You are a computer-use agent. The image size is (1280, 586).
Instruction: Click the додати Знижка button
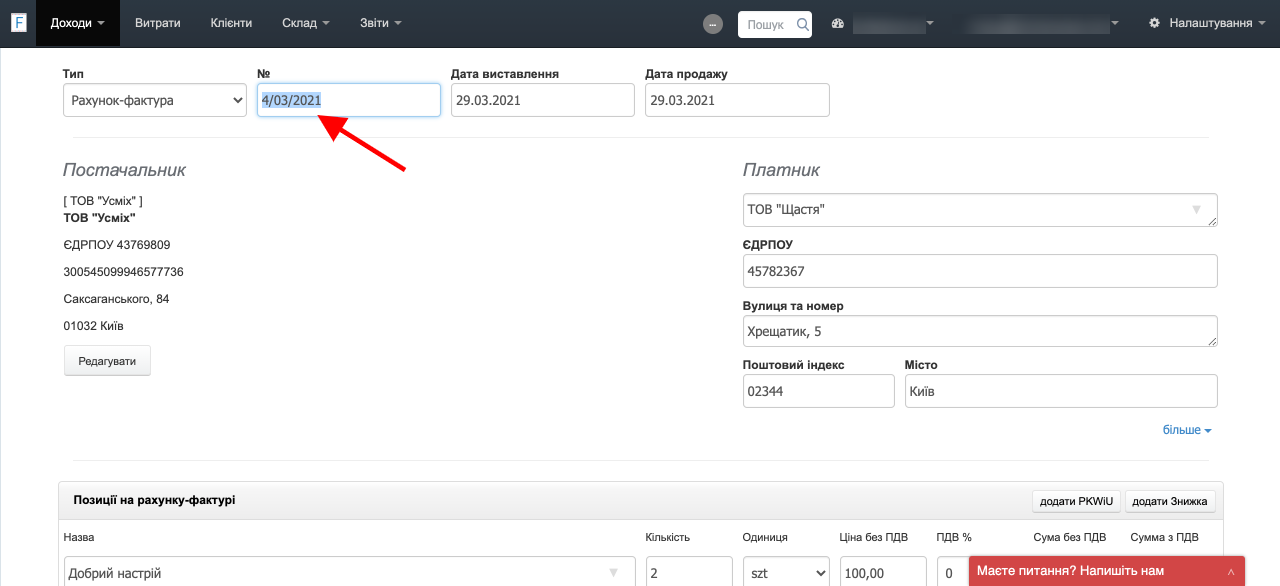coord(1170,501)
